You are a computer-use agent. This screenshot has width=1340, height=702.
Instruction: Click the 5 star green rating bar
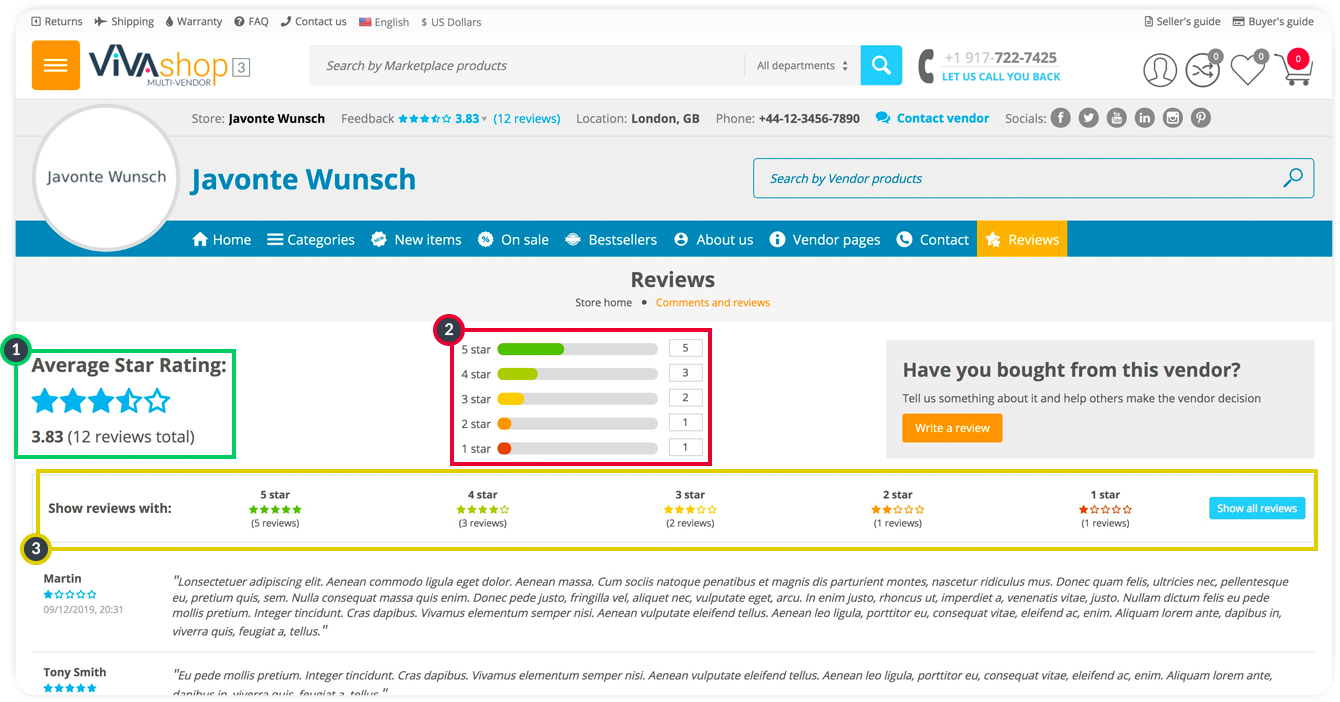(577, 349)
